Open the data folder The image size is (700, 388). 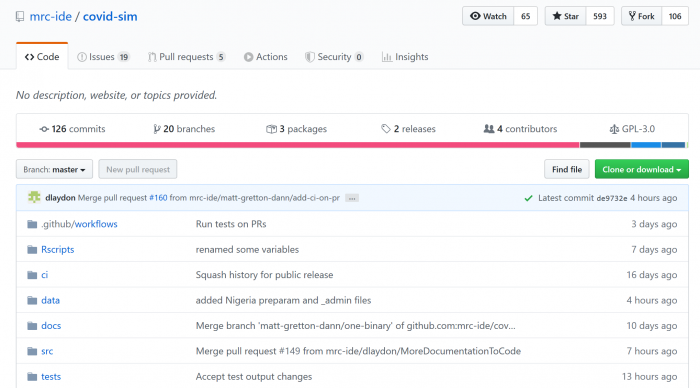point(50,300)
